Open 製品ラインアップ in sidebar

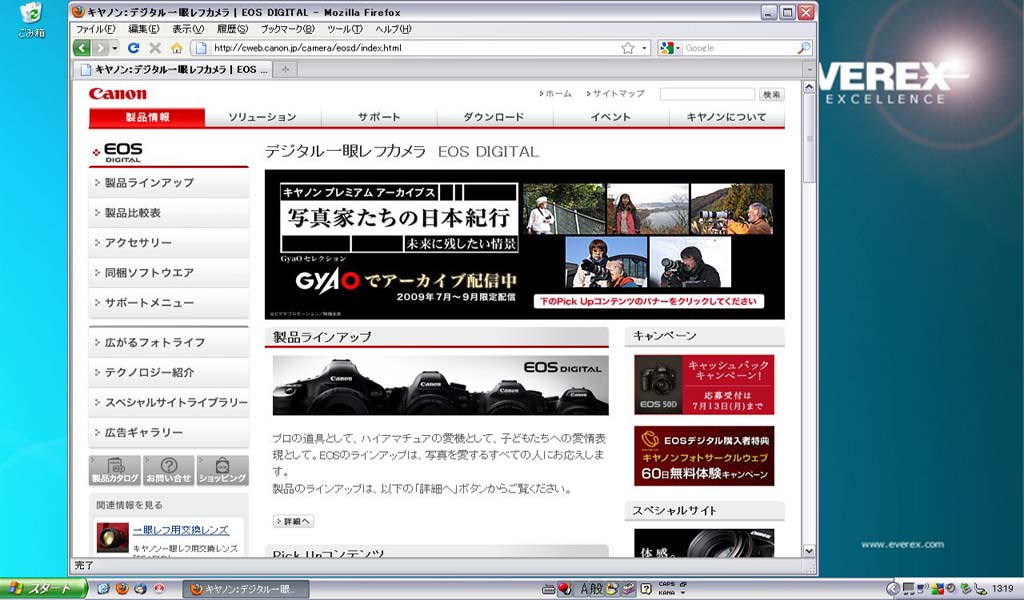tap(168, 183)
